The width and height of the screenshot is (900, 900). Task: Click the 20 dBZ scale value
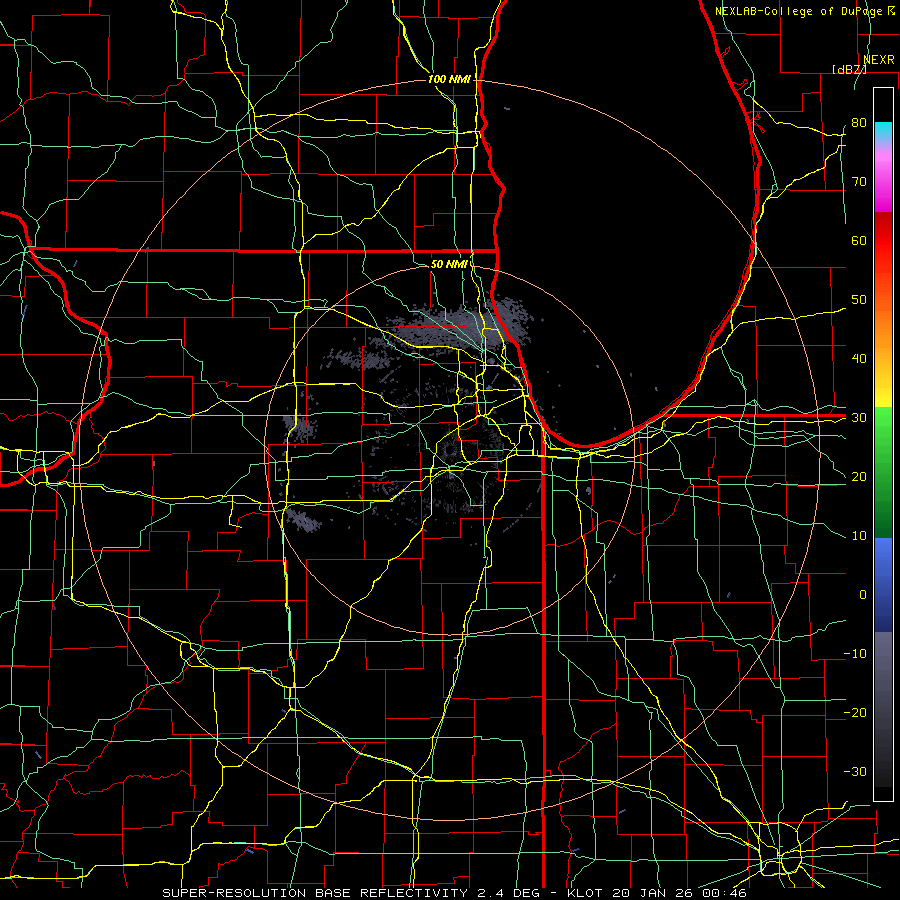click(x=859, y=476)
